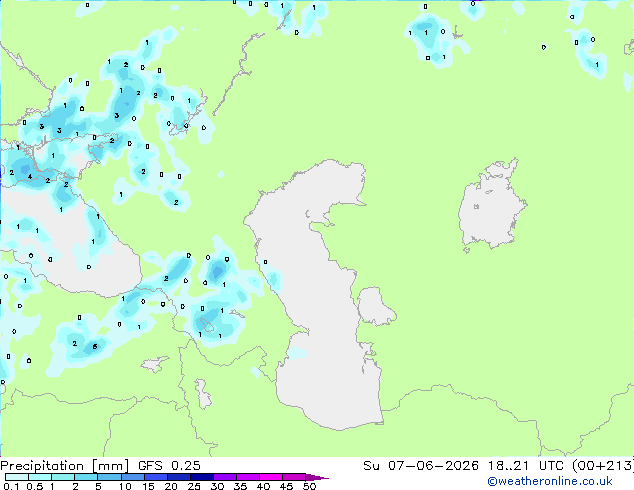Click the 15–20 mm legend color box
Image resolution: width=634 pixels, height=490 pixels.
tap(155, 477)
